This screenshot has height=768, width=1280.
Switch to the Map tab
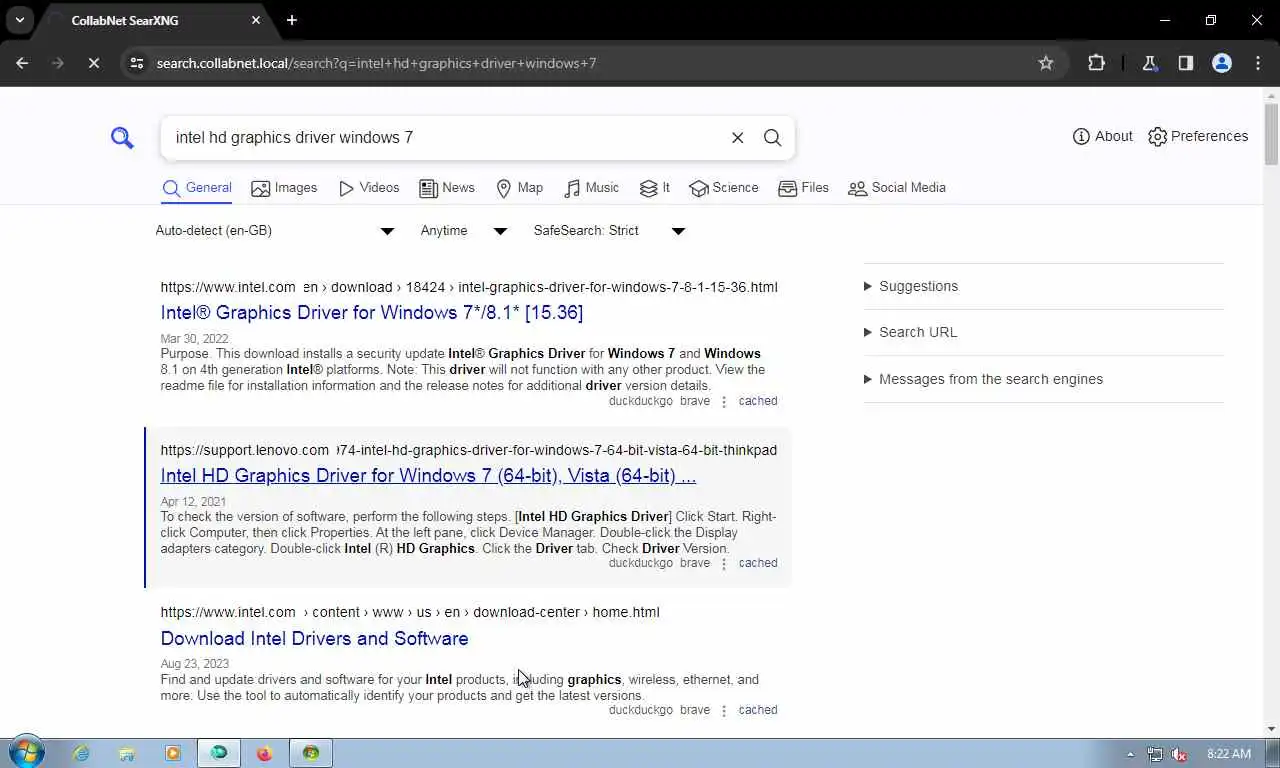pos(520,188)
